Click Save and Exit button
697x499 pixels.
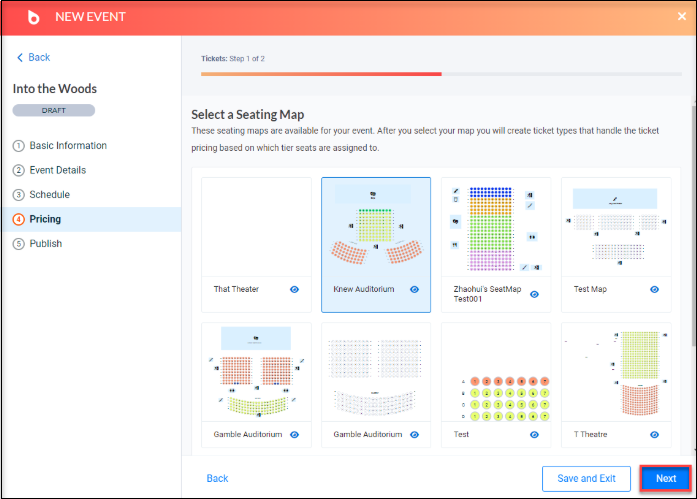(x=586, y=479)
